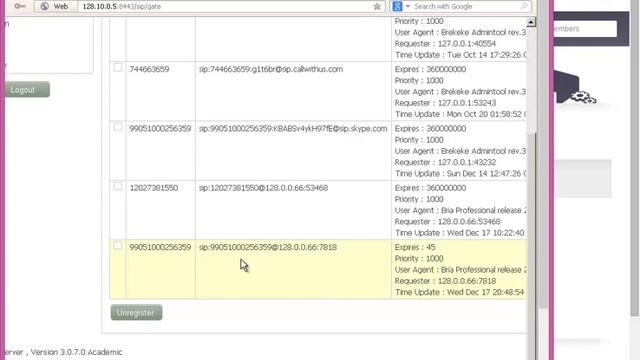Screen dimensions: 640x360
Task: Click the magnifier search icon
Action: 524,6
